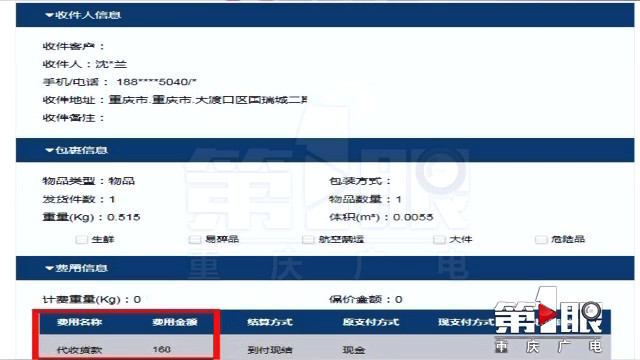Select the 代收货款 table cell
The image size is (640, 360).
[79, 350]
